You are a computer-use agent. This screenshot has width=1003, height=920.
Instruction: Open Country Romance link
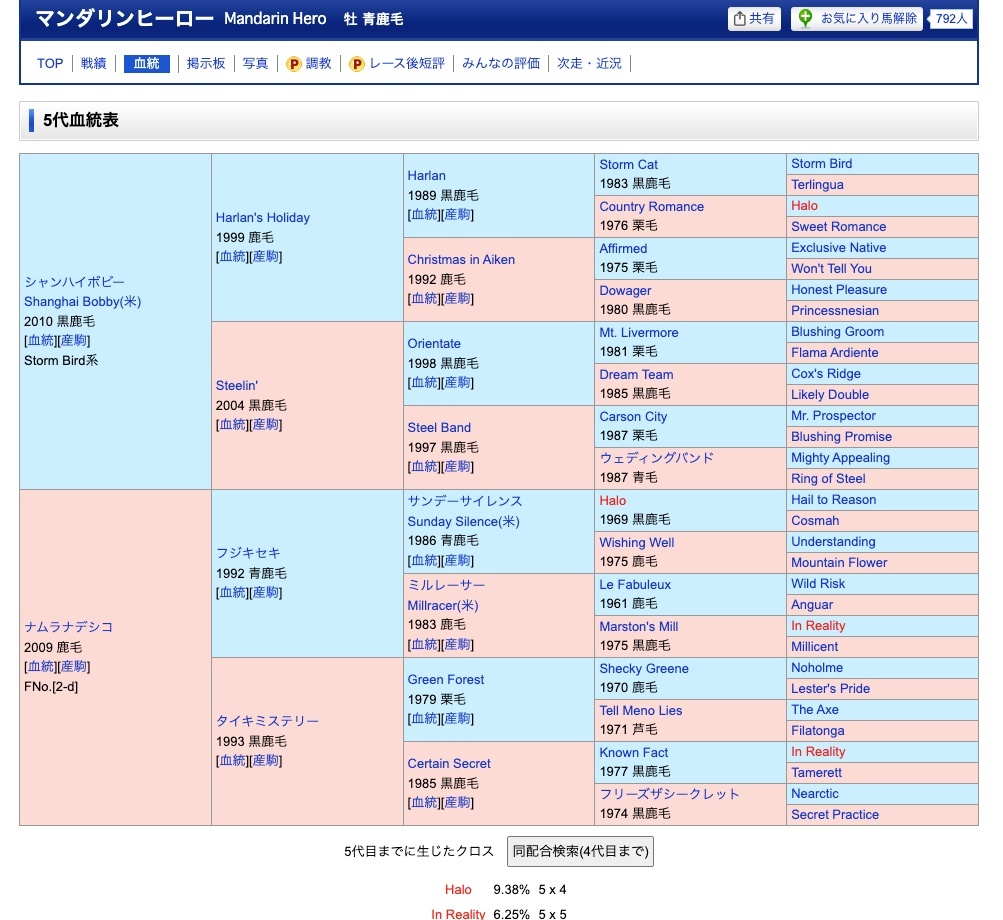point(651,206)
